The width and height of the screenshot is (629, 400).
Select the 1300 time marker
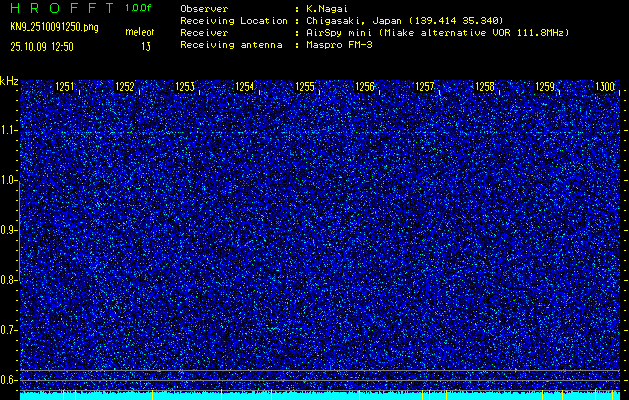(604, 87)
